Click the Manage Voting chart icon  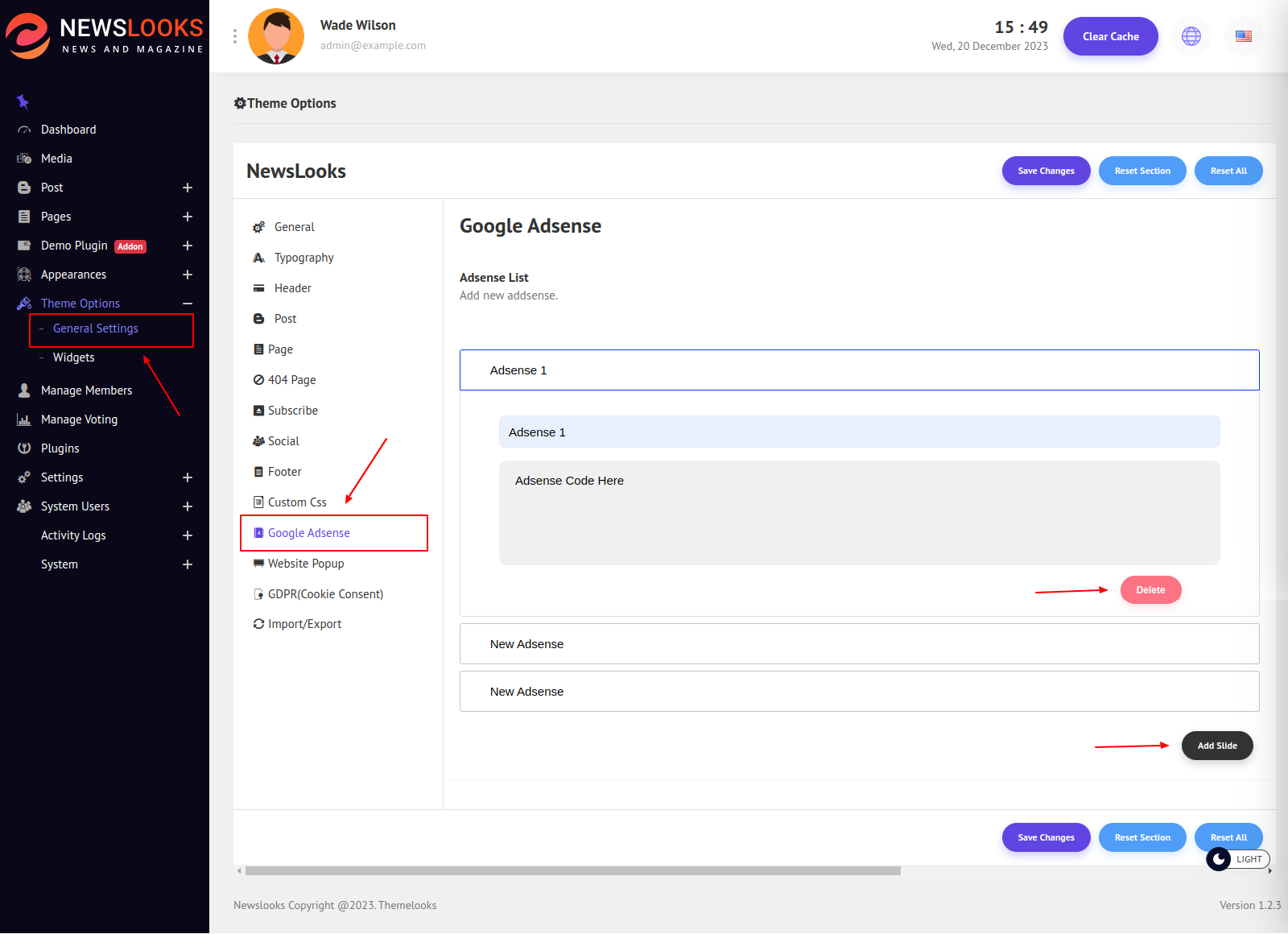[x=24, y=419]
